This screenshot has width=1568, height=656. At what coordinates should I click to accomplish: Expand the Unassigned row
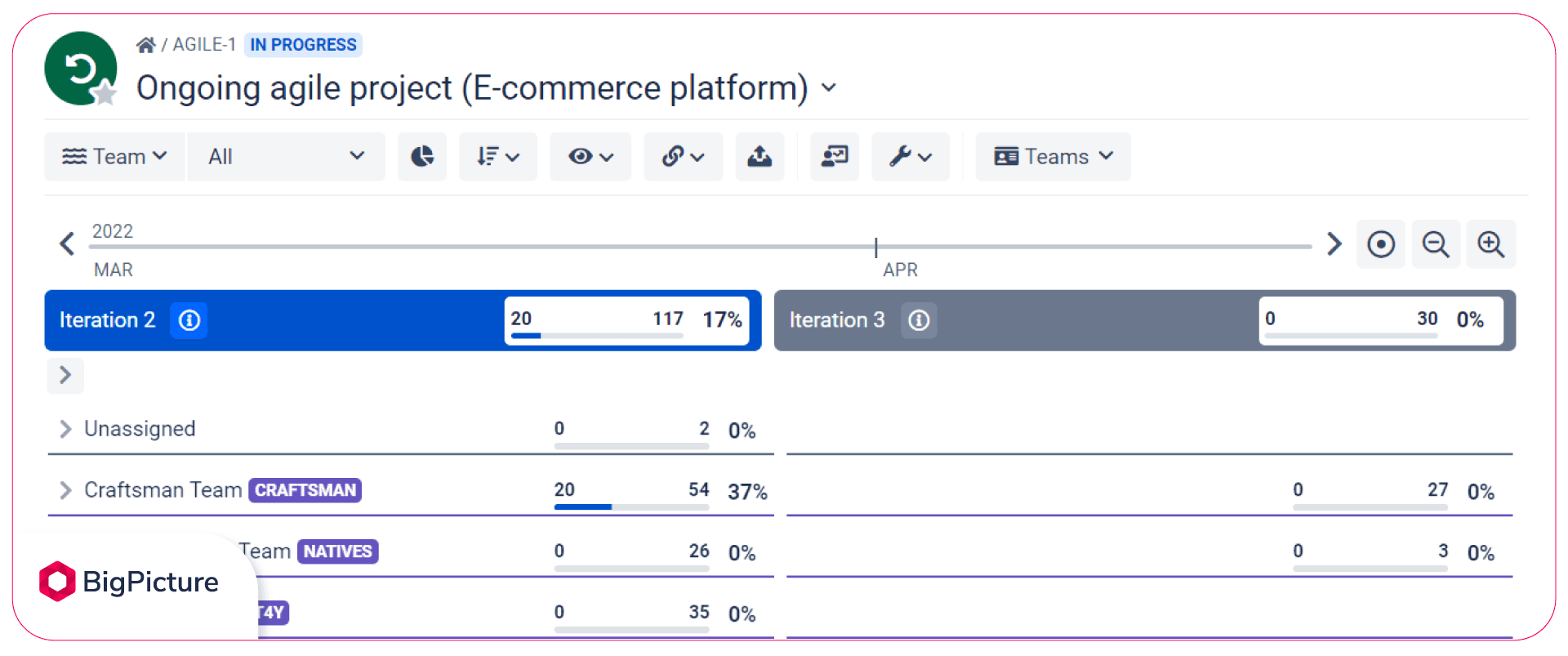click(x=65, y=429)
